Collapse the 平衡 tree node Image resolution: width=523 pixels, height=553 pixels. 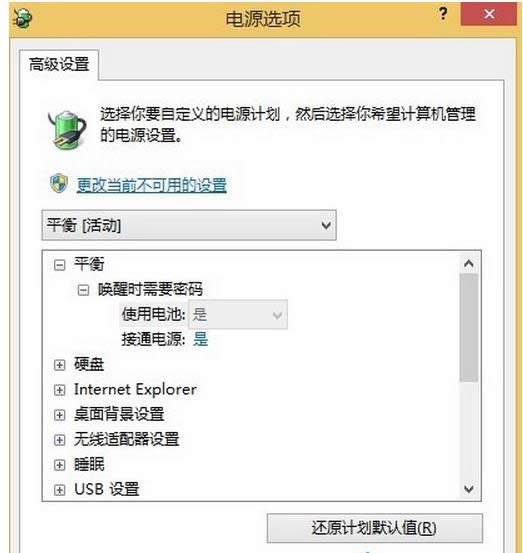coord(59,265)
